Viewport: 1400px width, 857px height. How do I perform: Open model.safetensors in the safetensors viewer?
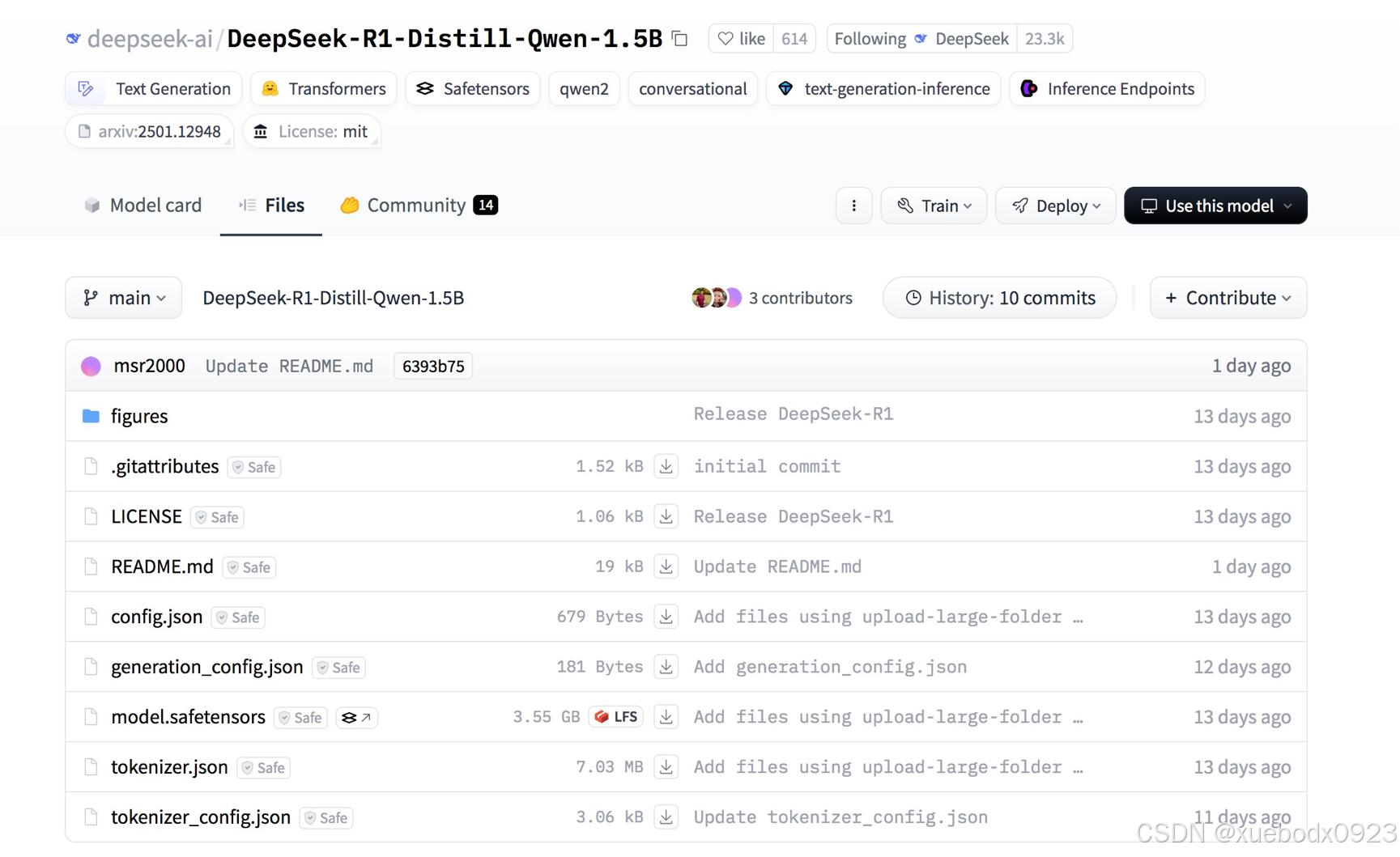356,717
